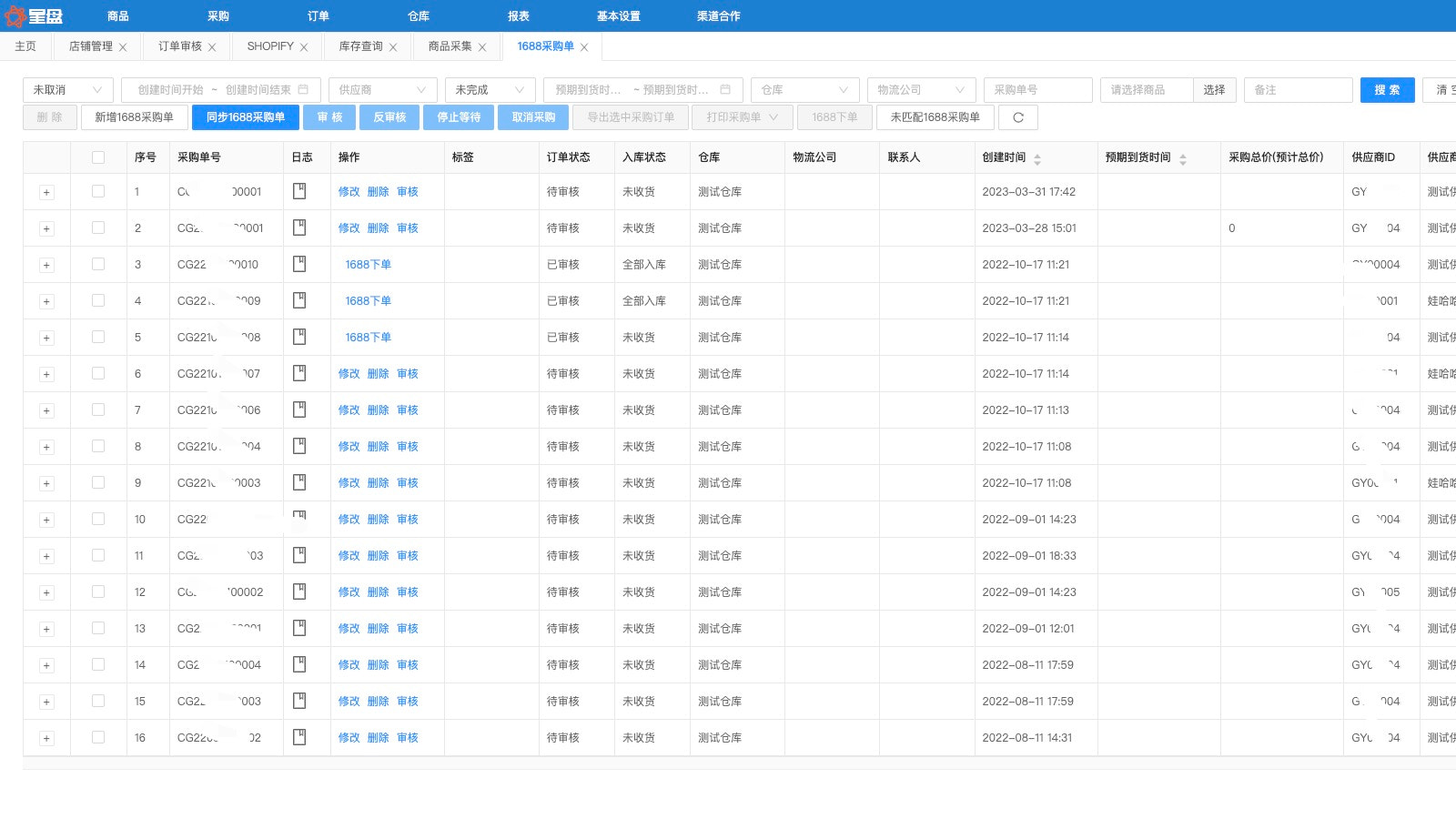Open the 采购 top menu
Viewport: 1456px width, 819px height.
pyautogui.click(x=218, y=15)
